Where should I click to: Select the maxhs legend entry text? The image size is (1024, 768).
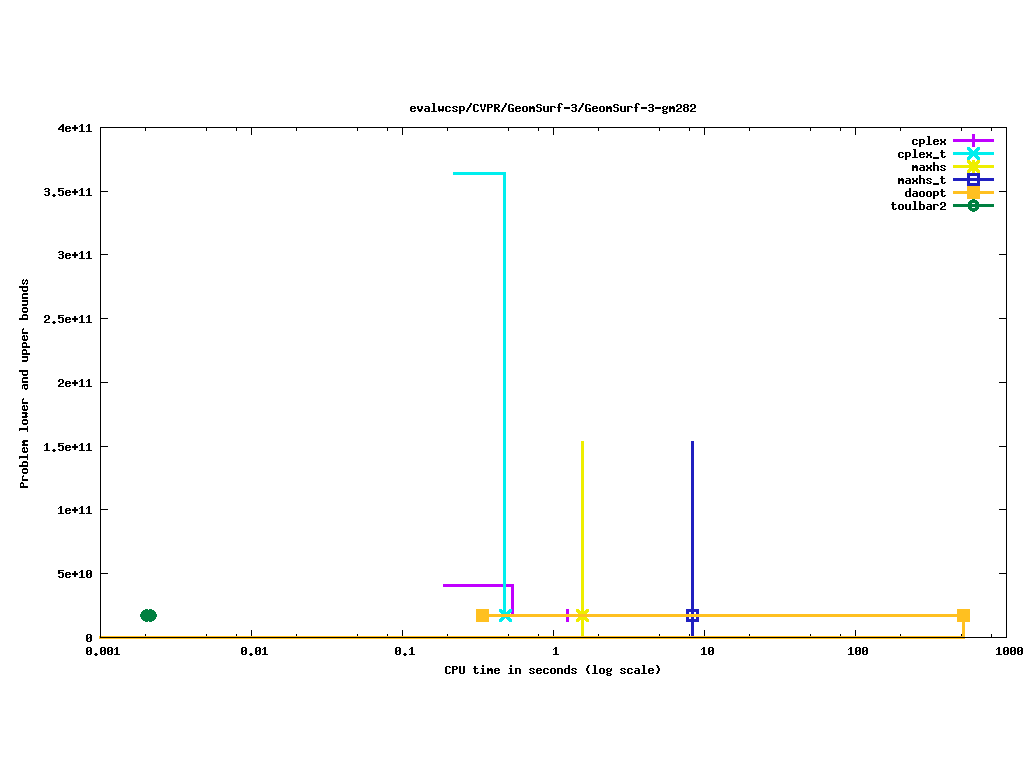tap(928, 167)
